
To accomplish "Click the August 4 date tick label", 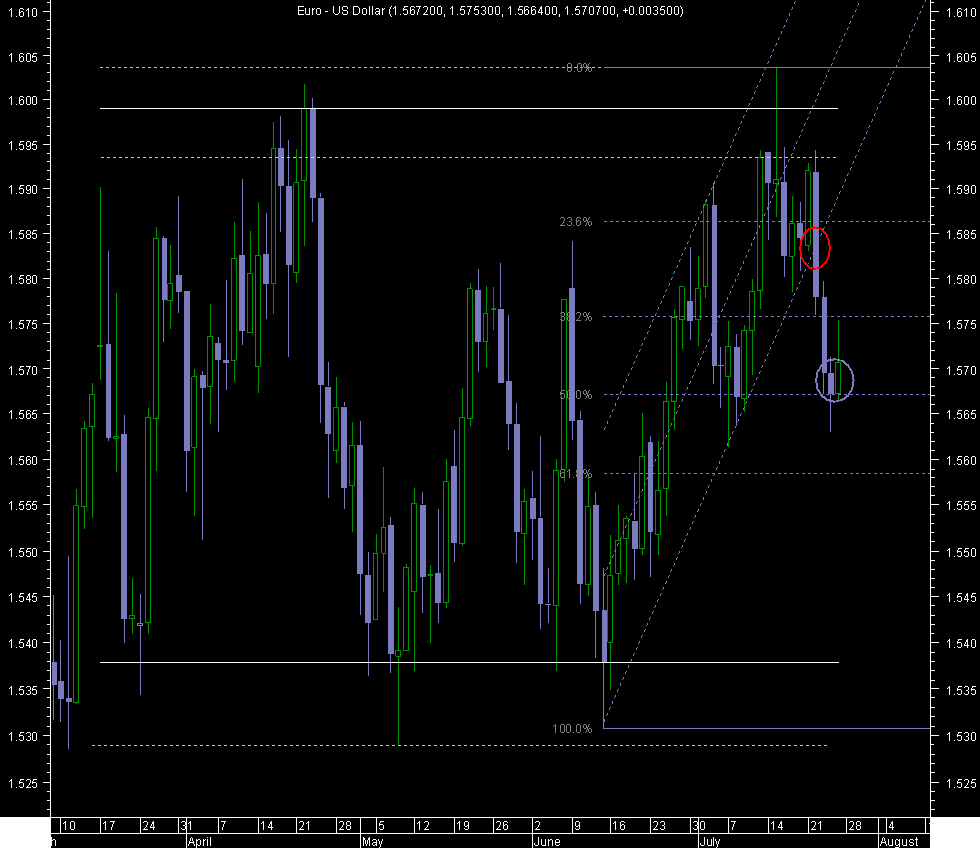I will point(891,826).
